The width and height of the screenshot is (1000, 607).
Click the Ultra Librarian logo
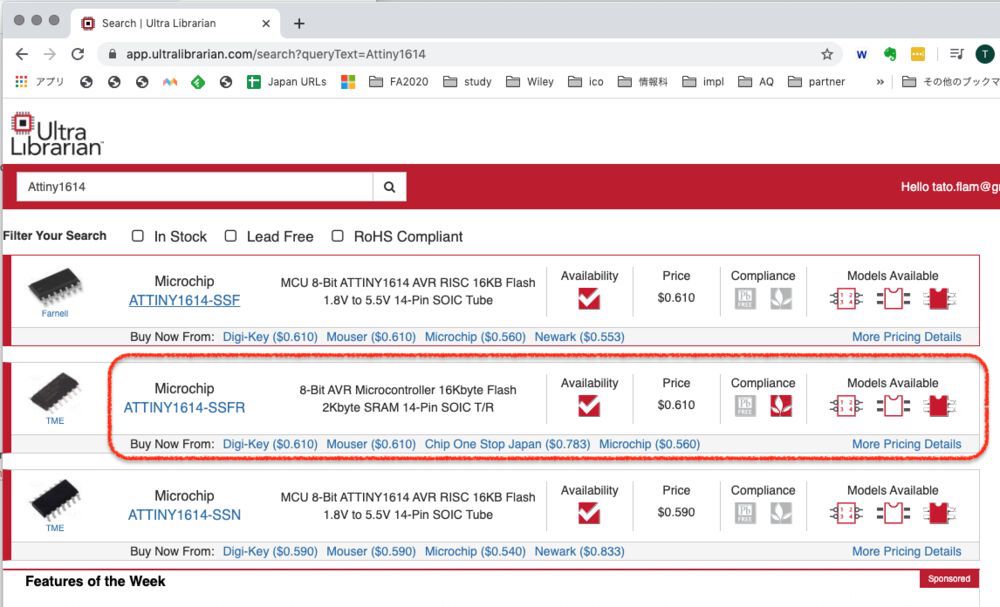[56, 134]
